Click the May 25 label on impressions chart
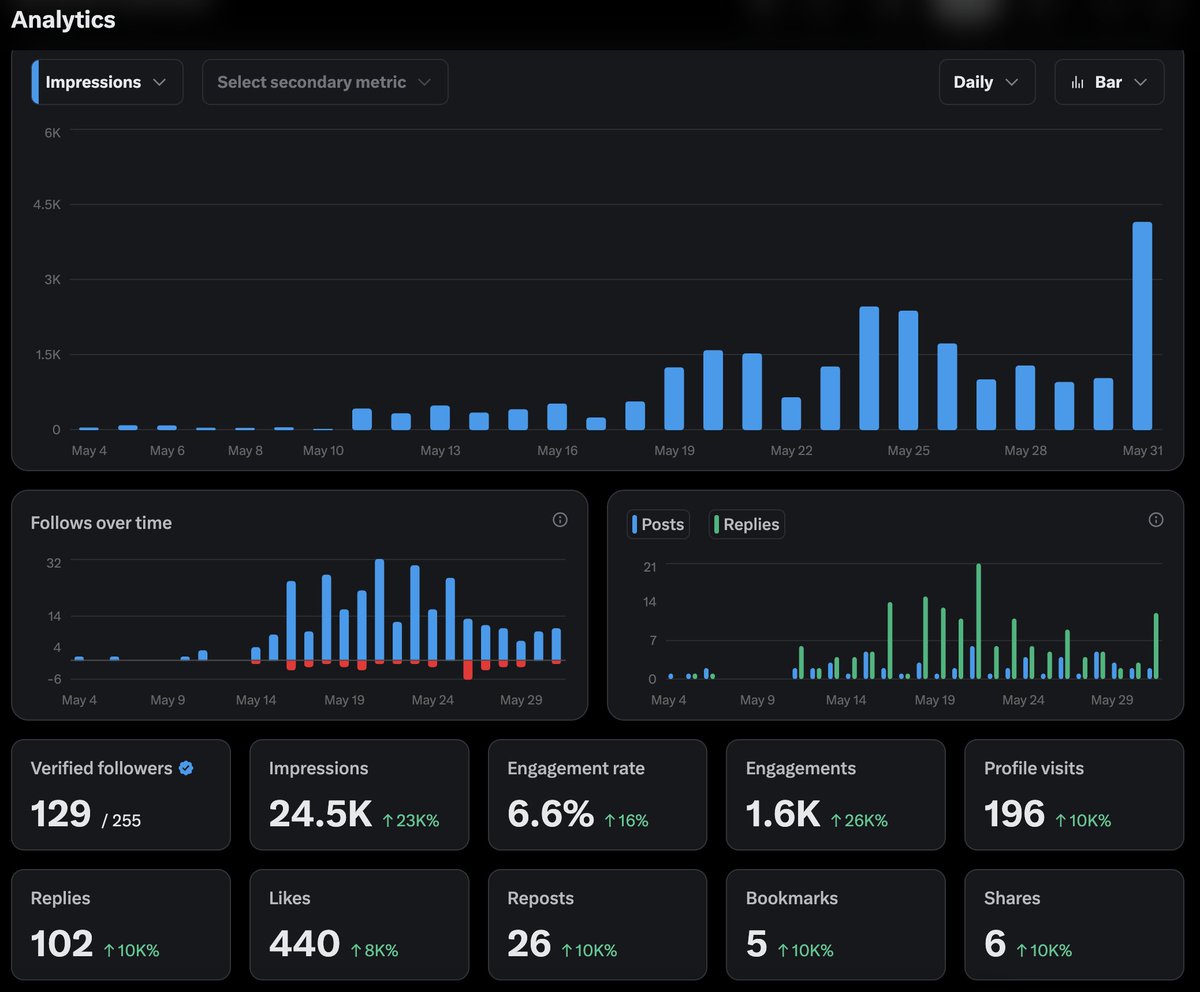Screen dimensions: 1200x992 908,451
